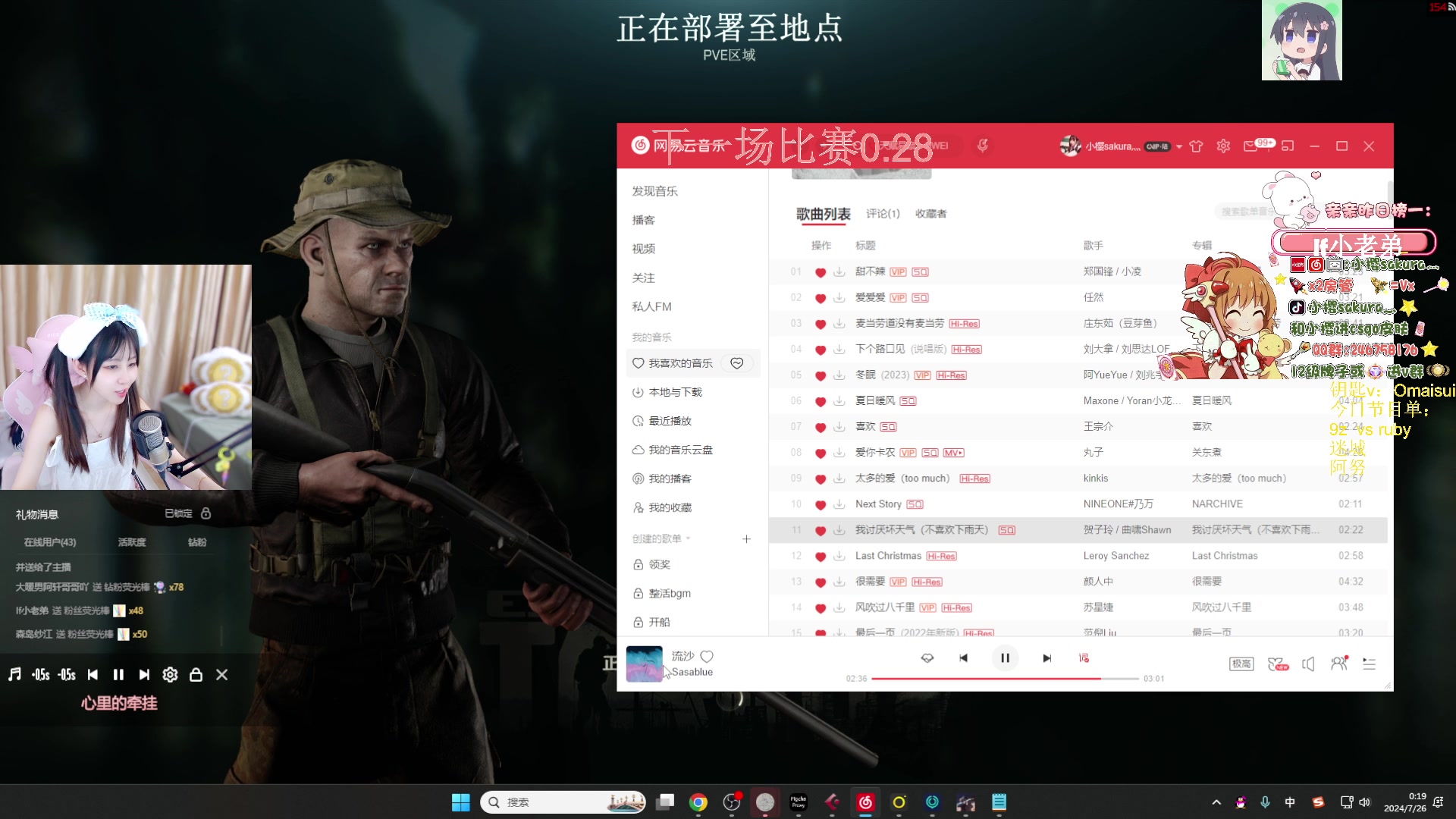Select the song row 风吹过八千里
The height and width of the screenshot is (819, 1456).
1078,607
